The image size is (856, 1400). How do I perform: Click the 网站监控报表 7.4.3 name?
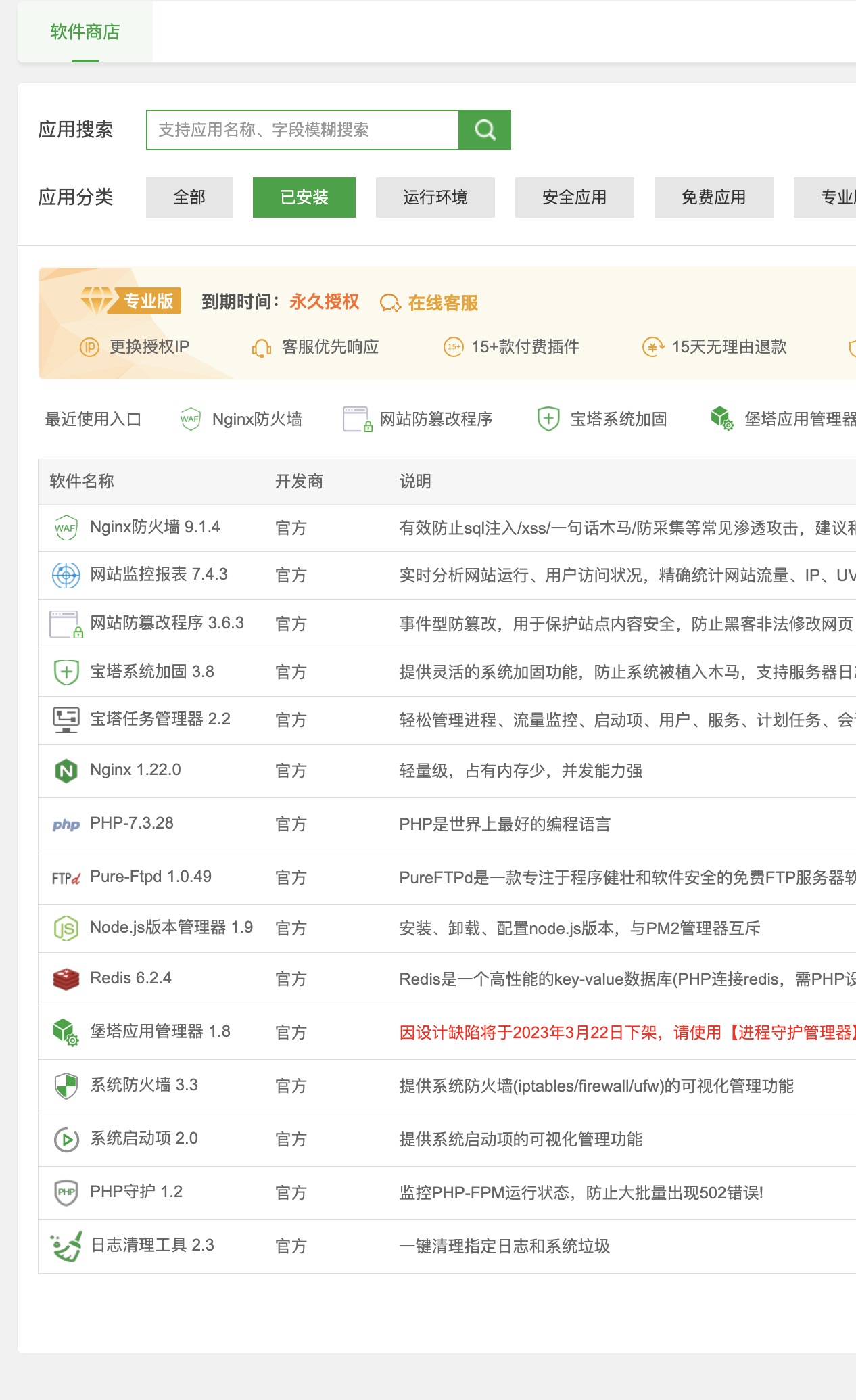[x=159, y=574]
